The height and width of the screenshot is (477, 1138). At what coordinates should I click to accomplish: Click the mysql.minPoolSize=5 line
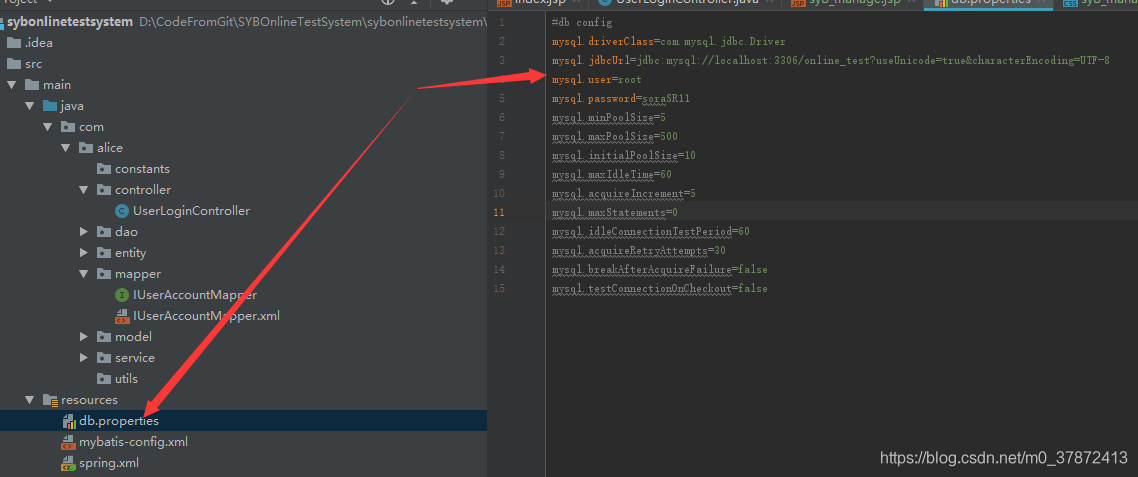[x=609, y=118]
